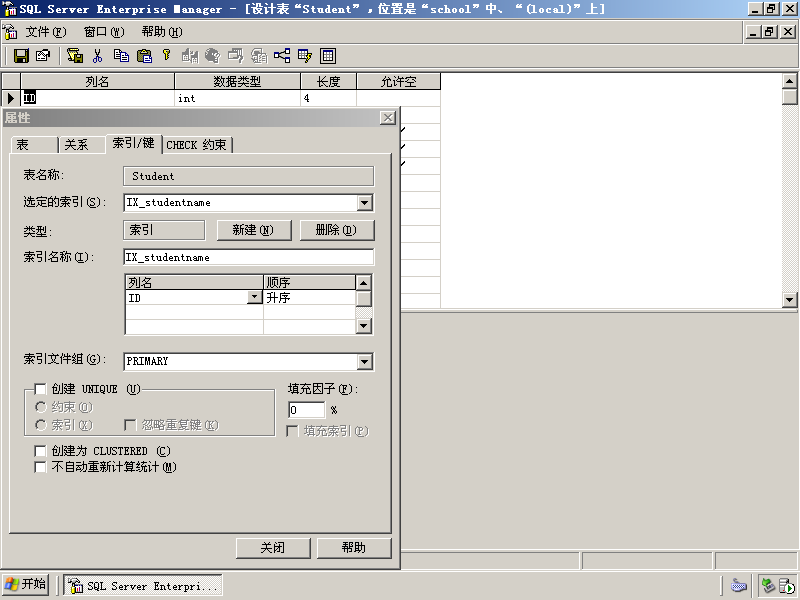Click the 数据类型 column header
800x600 pixels.
(x=237, y=82)
